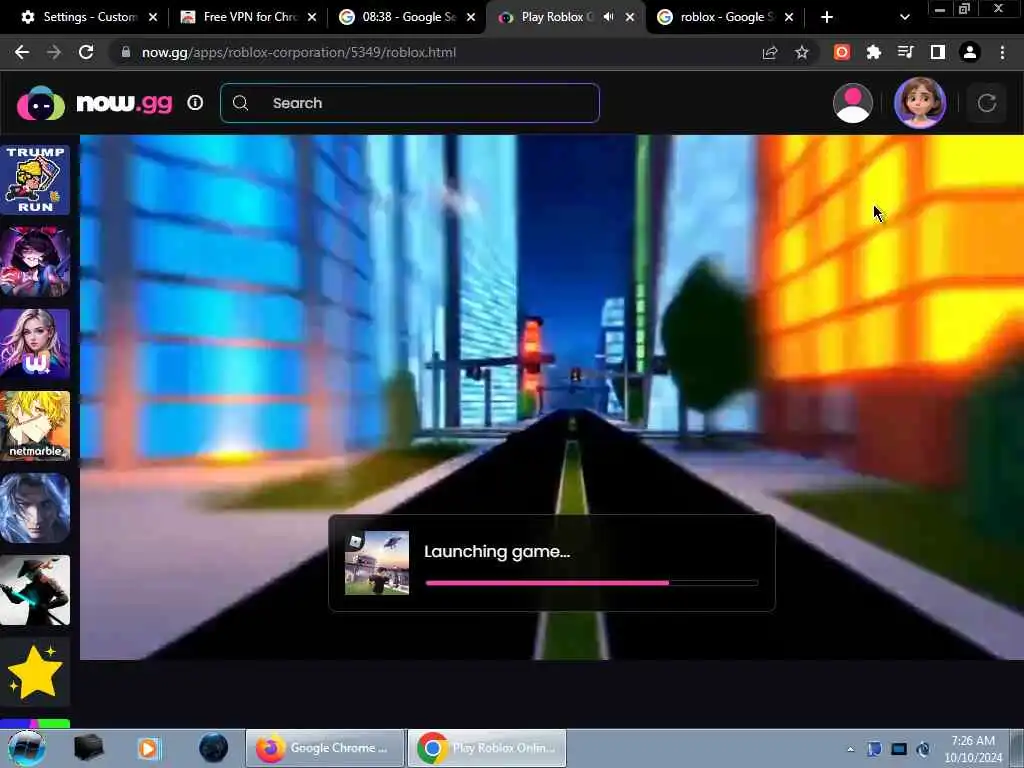Expand the tab search dropdown arrow

click(x=904, y=17)
